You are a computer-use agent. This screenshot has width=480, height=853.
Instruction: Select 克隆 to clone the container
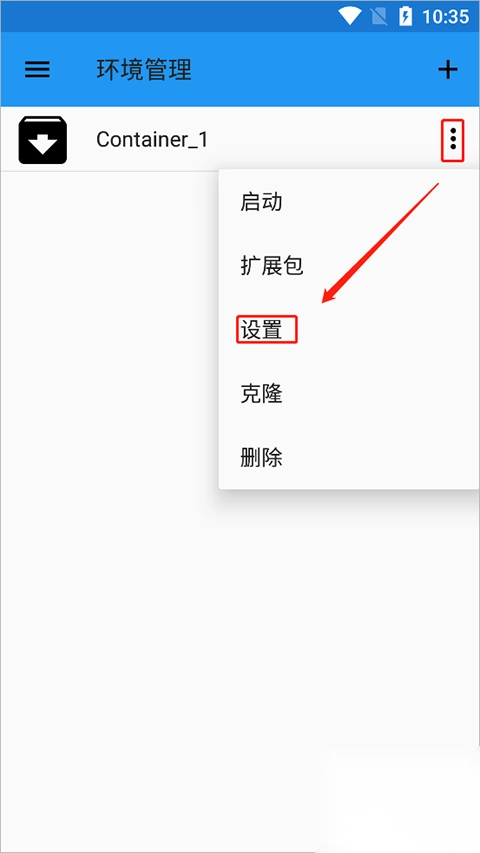[x=261, y=394]
